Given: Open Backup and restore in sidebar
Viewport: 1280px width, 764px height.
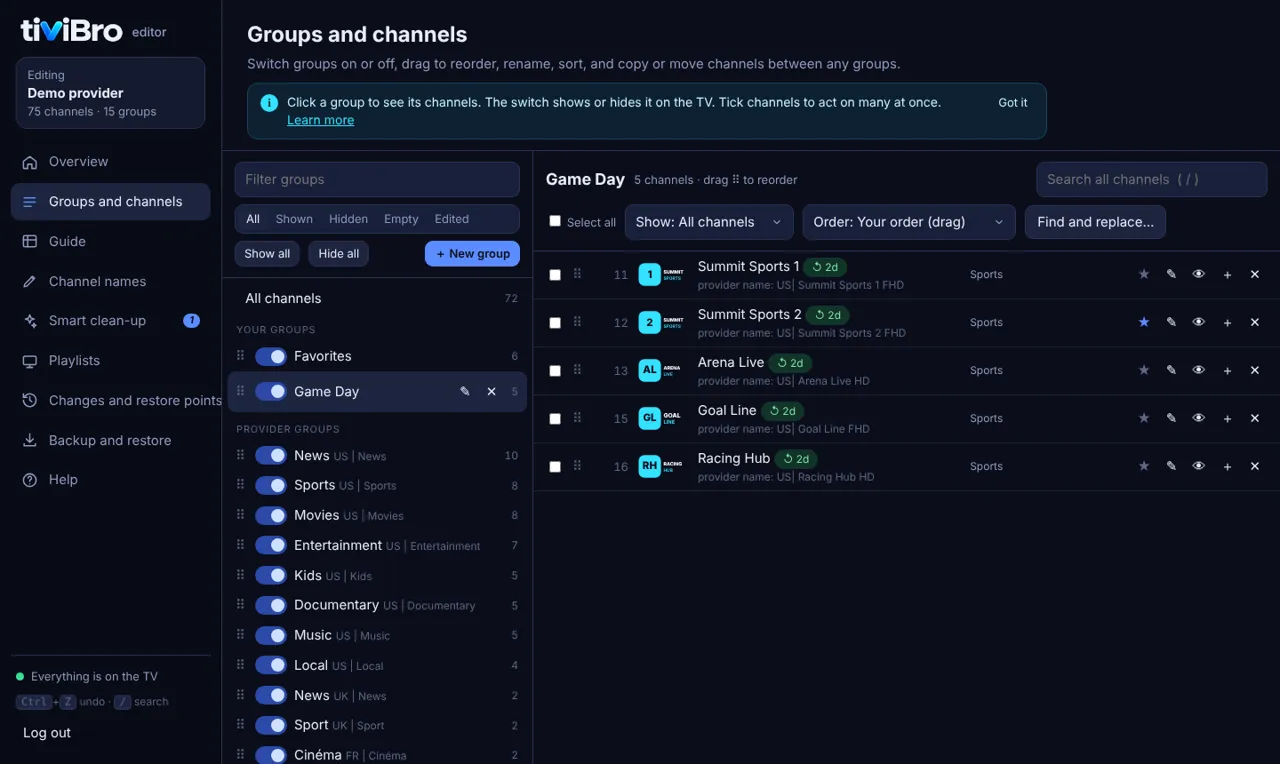Looking at the screenshot, I should [110, 440].
